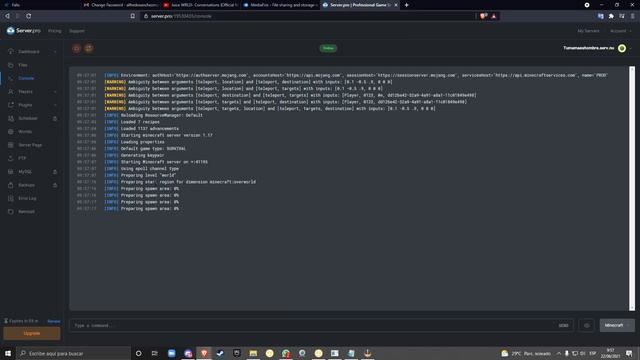Click the lock icon next to Backups
The image size is (640, 360).
click(55, 185)
